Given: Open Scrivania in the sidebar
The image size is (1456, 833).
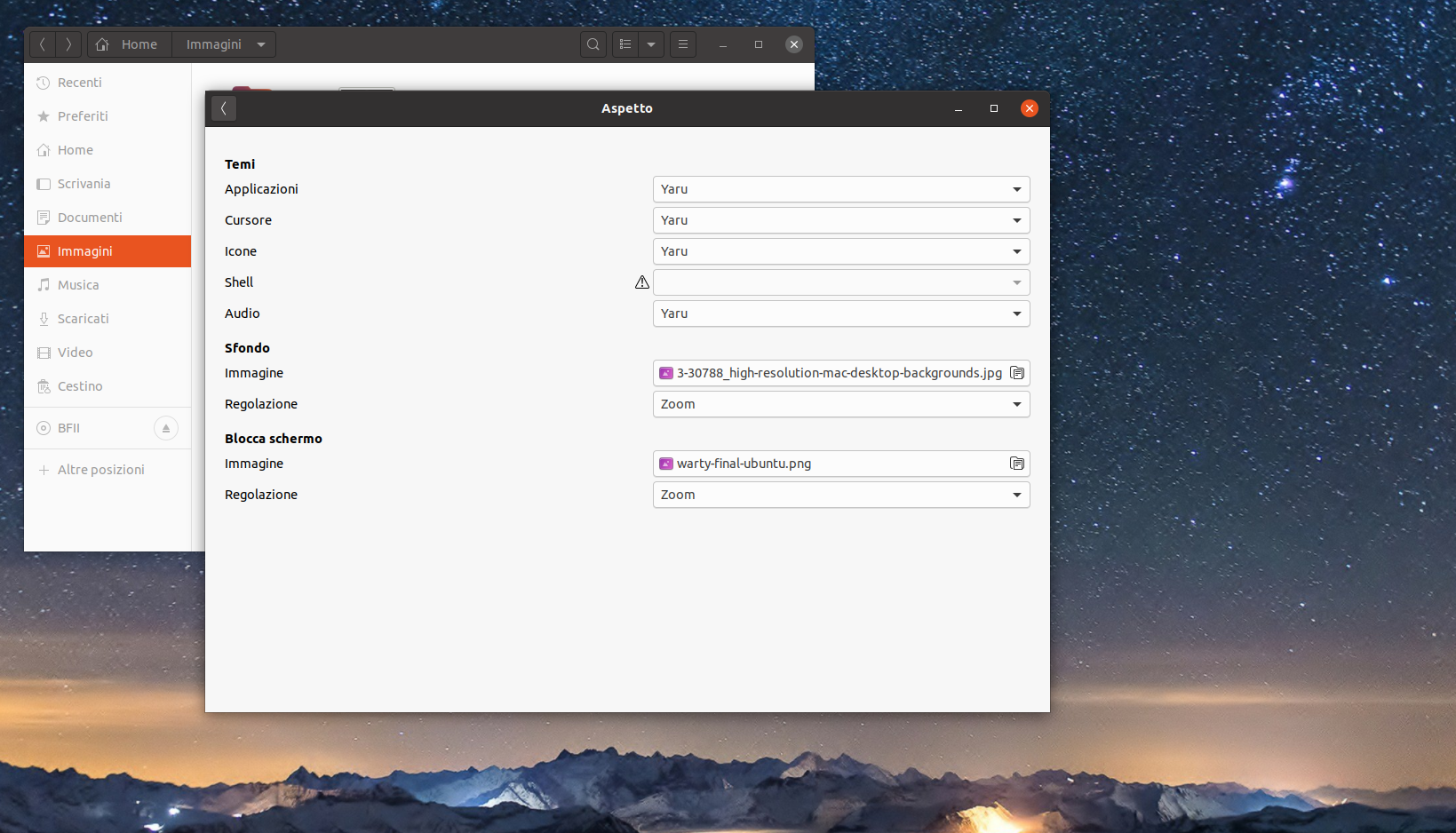Looking at the screenshot, I should pos(107,184).
